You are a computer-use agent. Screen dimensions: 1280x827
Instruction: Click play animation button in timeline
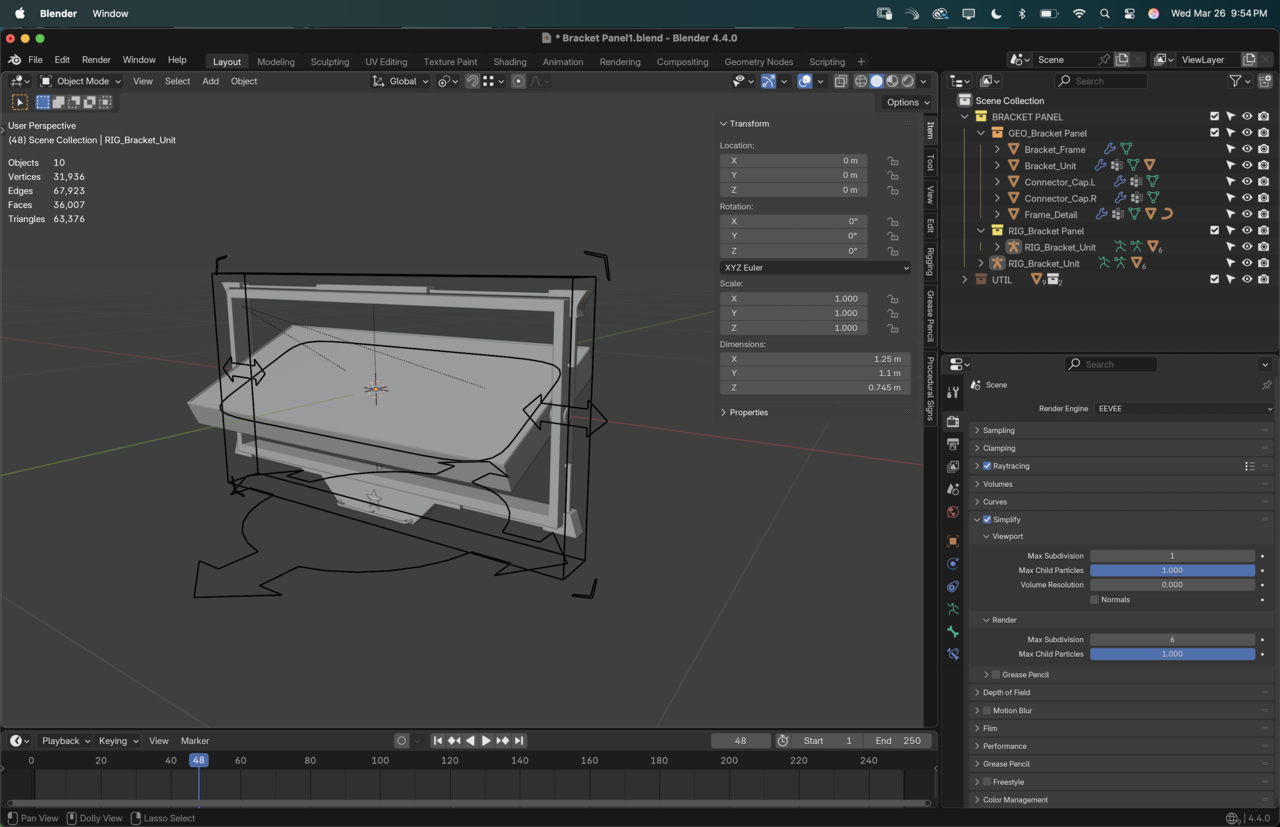[486, 741]
